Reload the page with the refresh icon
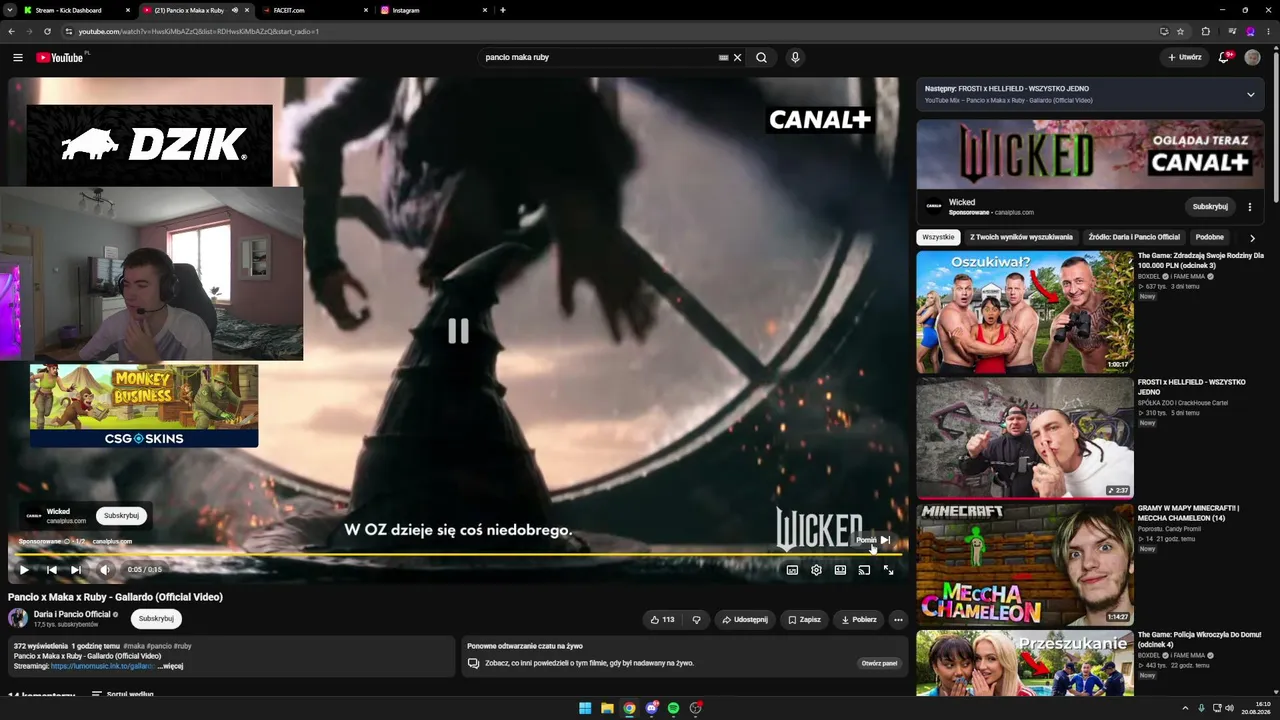Screen dimensions: 1280x720 click(47, 31)
